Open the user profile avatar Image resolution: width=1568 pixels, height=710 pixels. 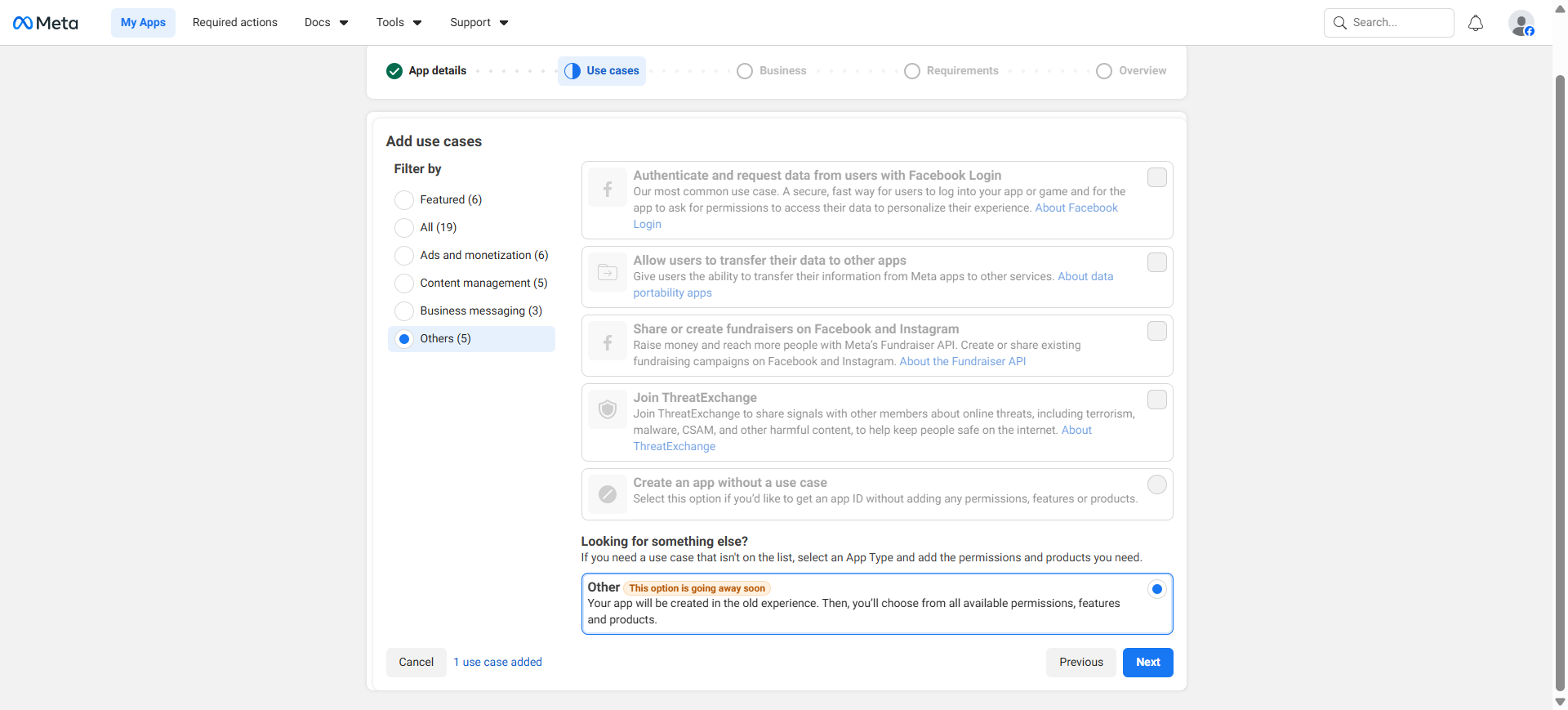click(x=1521, y=23)
